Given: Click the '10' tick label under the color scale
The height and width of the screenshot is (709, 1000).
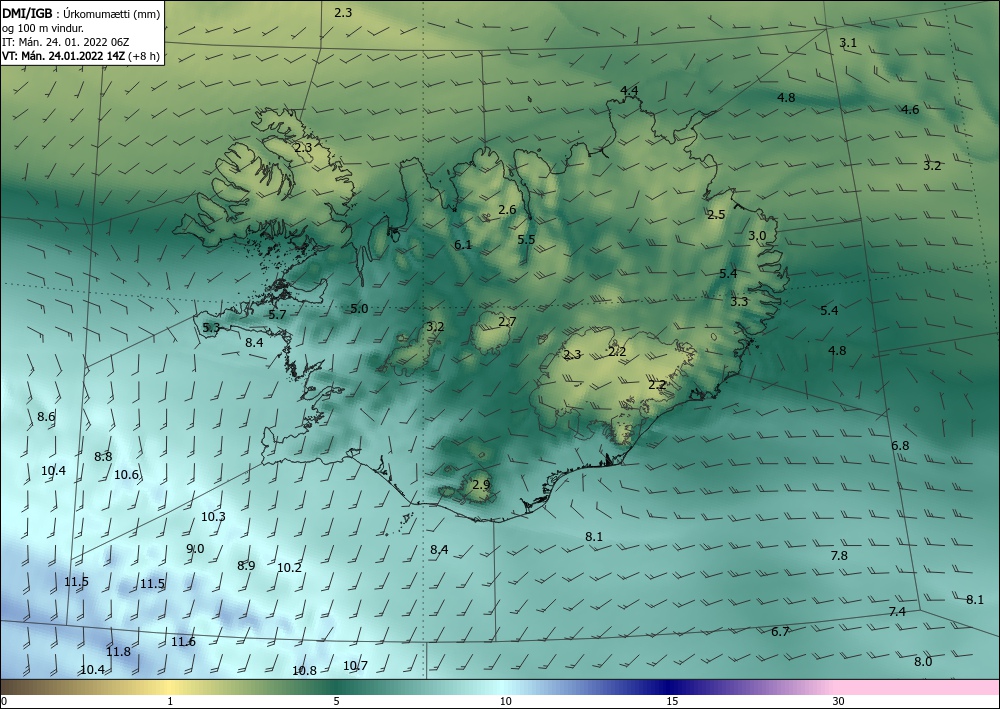Looking at the screenshot, I should (505, 702).
